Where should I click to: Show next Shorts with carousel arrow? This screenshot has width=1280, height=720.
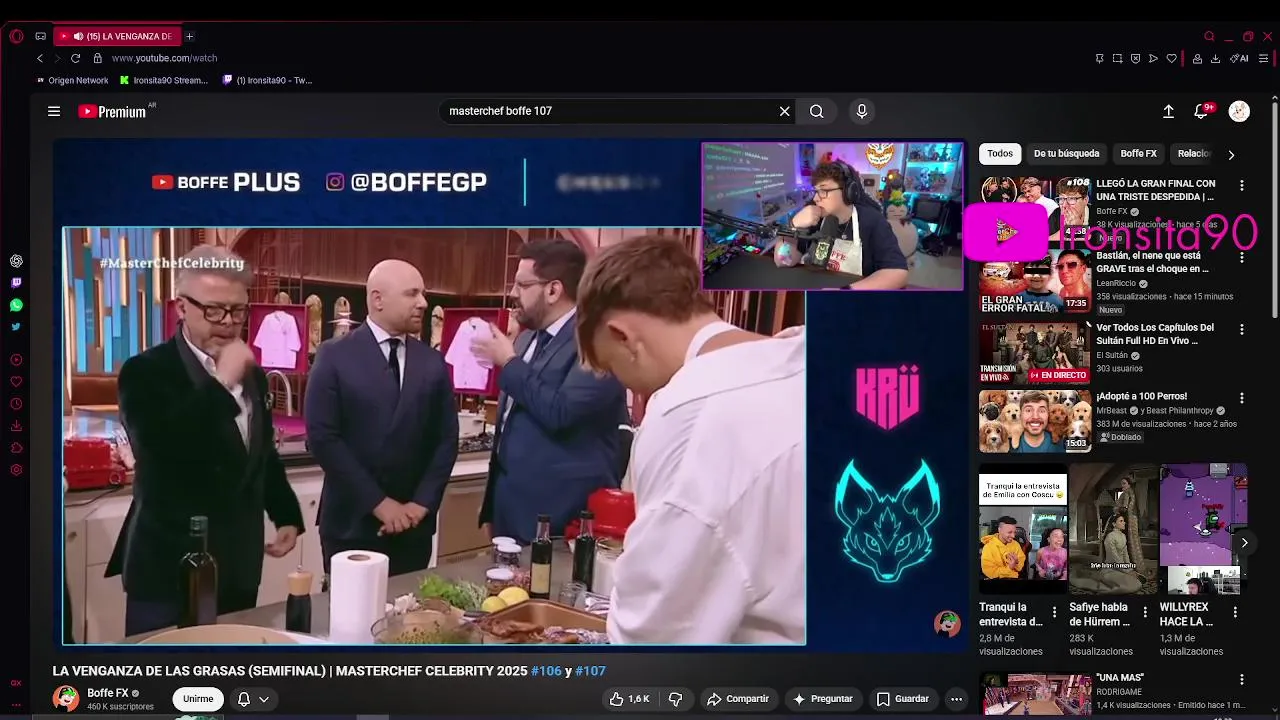[1244, 543]
